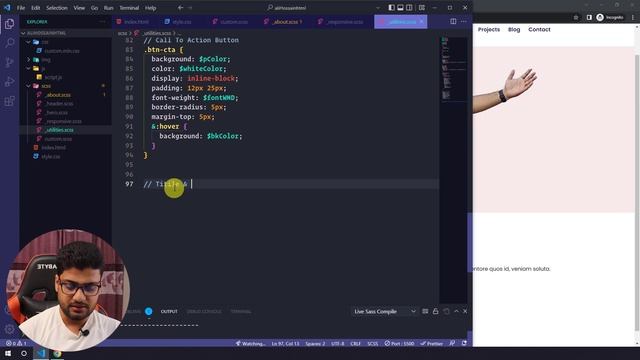Click Chrome icon on taskbar

57,353
